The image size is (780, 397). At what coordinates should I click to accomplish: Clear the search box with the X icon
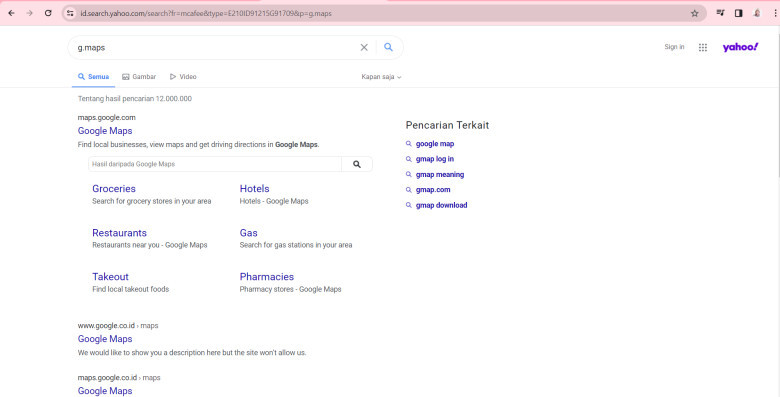pyautogui.click(x=364, y=47)
